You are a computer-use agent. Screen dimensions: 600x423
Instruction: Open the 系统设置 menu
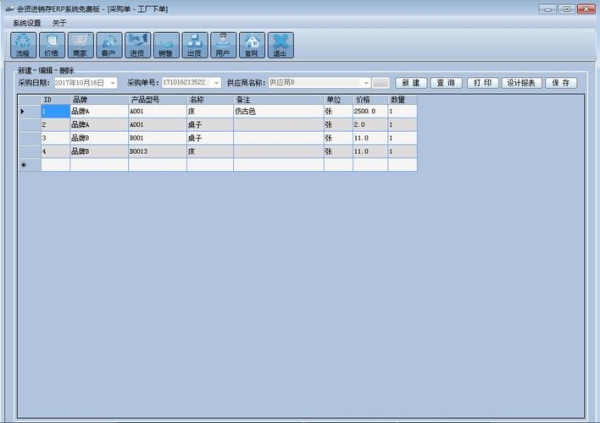click(27, 23)
